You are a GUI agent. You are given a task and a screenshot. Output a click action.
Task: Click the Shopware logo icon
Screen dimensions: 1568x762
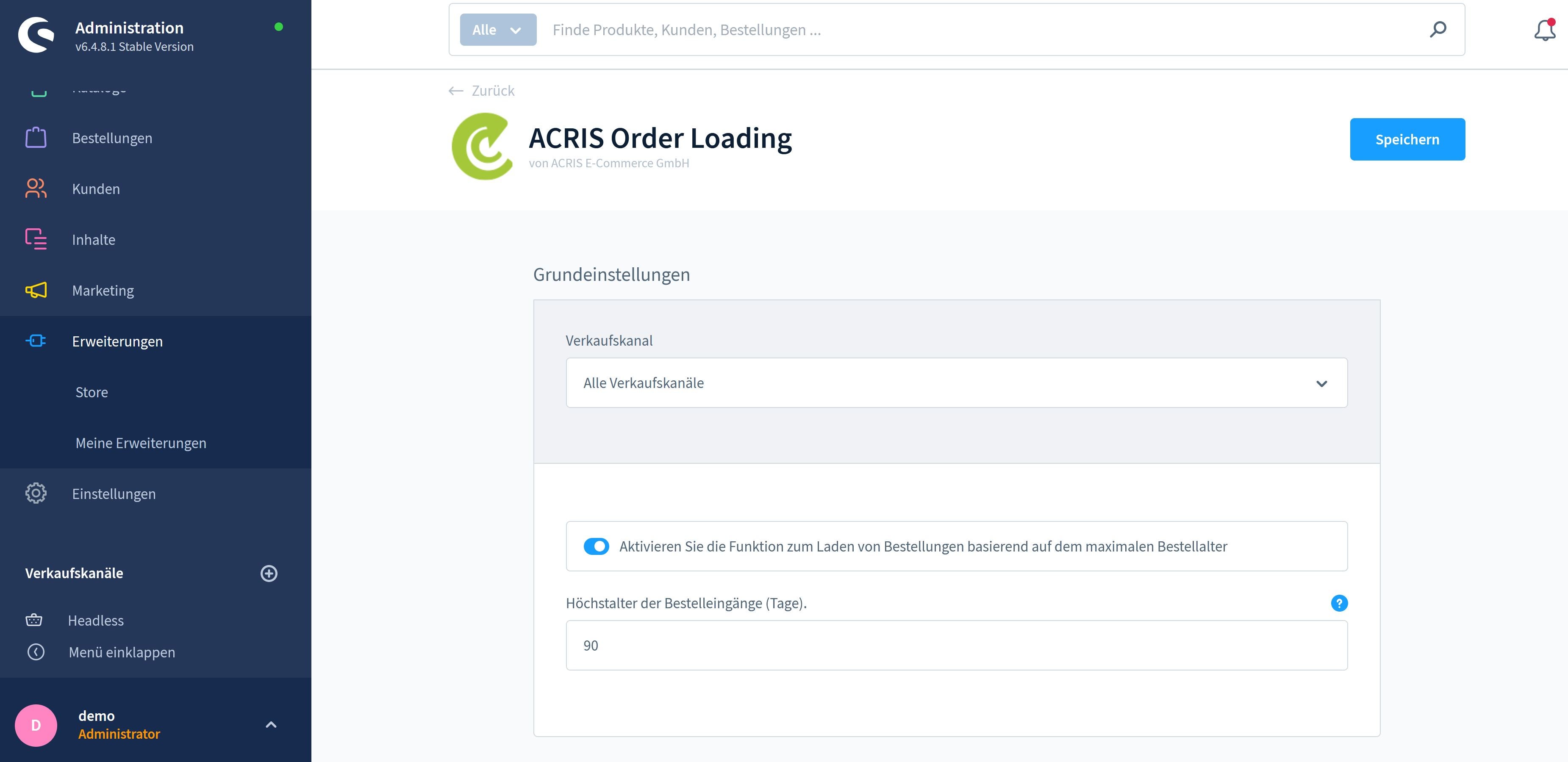click(x=36, y=35)
